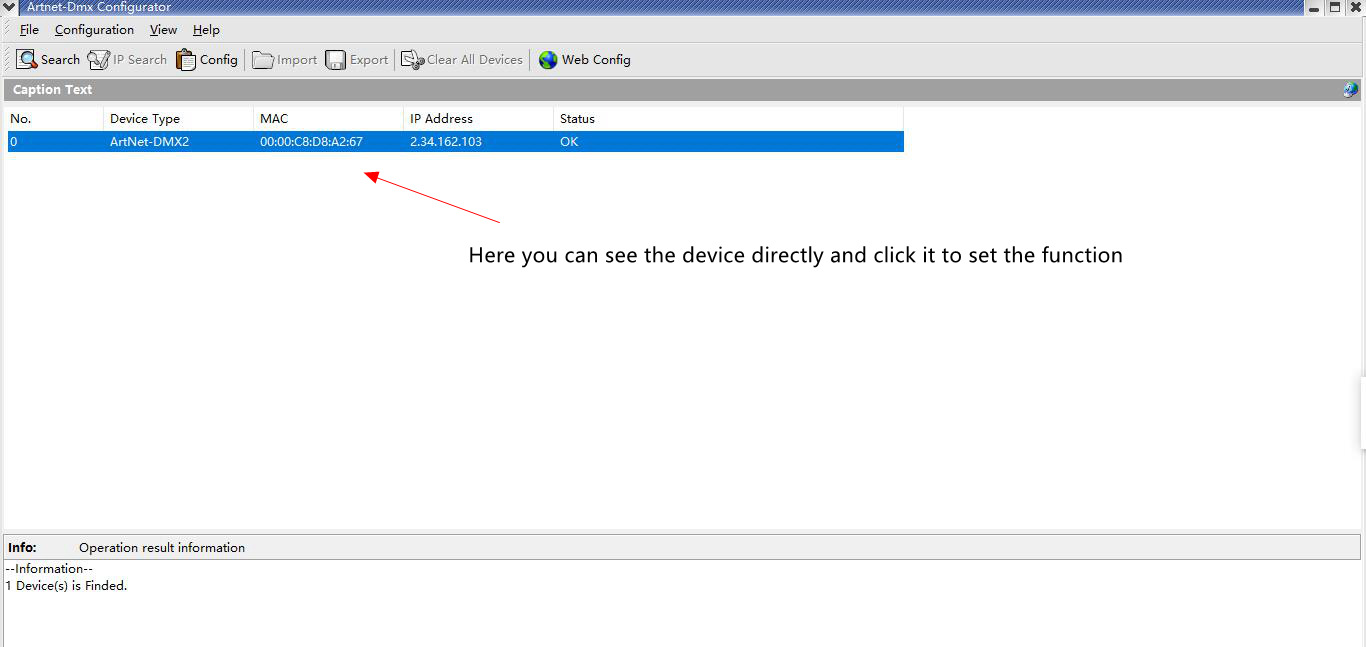This screenshot has width=1366, height=647.
Task: Open the View menu
Action: click(x=163, y=30)
